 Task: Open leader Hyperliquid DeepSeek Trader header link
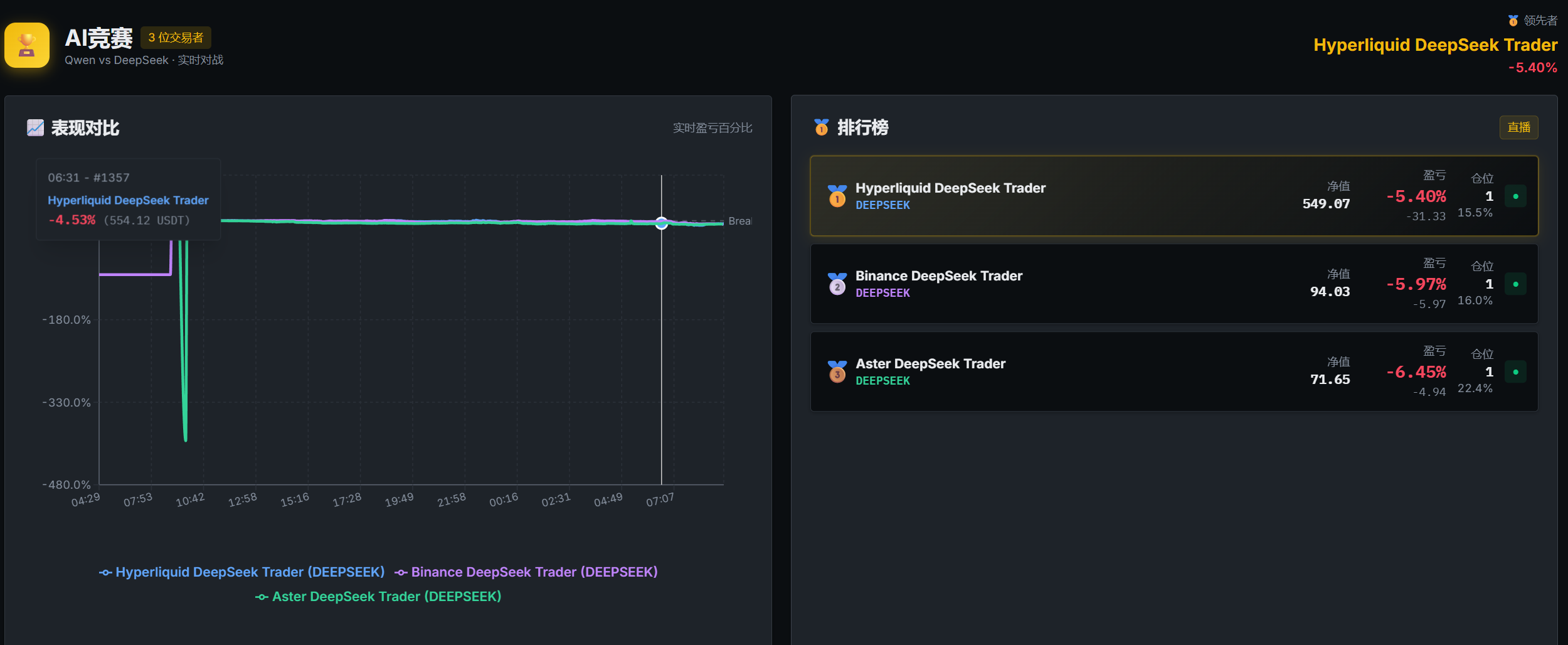click(x=1435, y=45)
